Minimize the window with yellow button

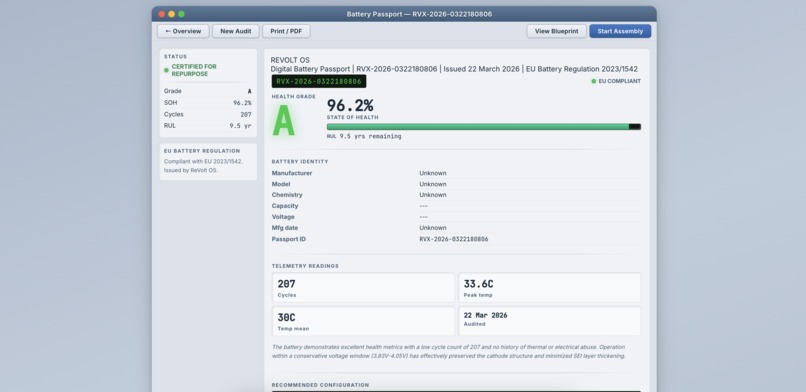(x=171, y=14)
